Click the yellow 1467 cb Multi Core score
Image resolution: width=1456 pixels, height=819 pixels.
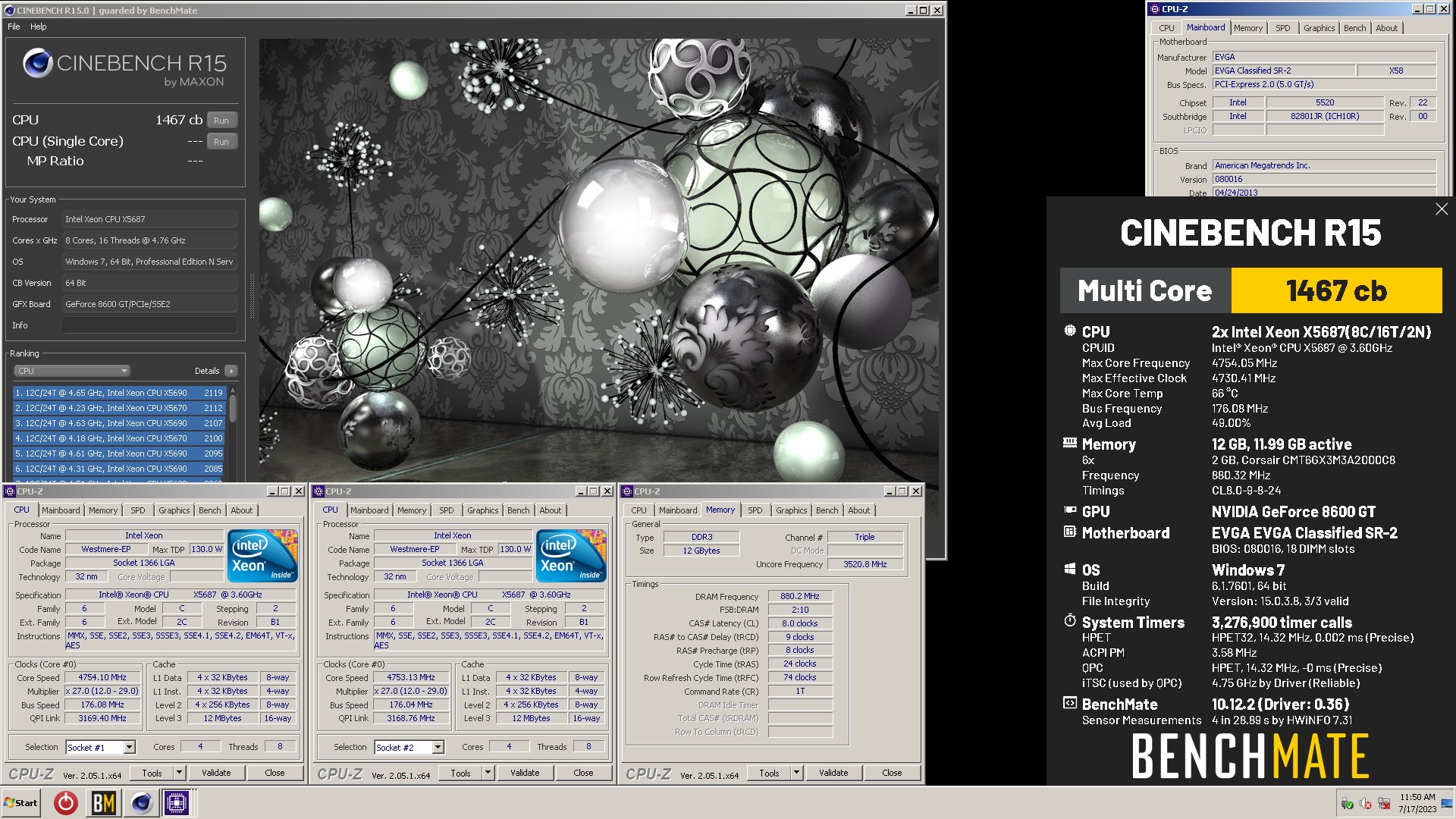click(1336, 290)
